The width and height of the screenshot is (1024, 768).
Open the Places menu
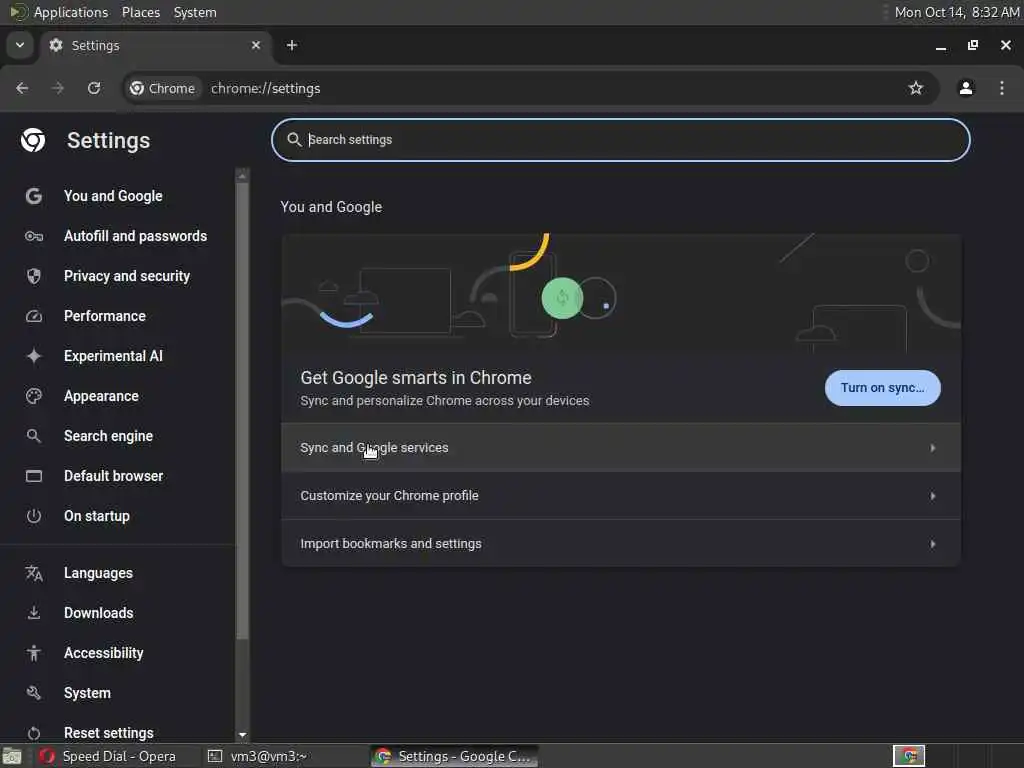coord(141,12)
